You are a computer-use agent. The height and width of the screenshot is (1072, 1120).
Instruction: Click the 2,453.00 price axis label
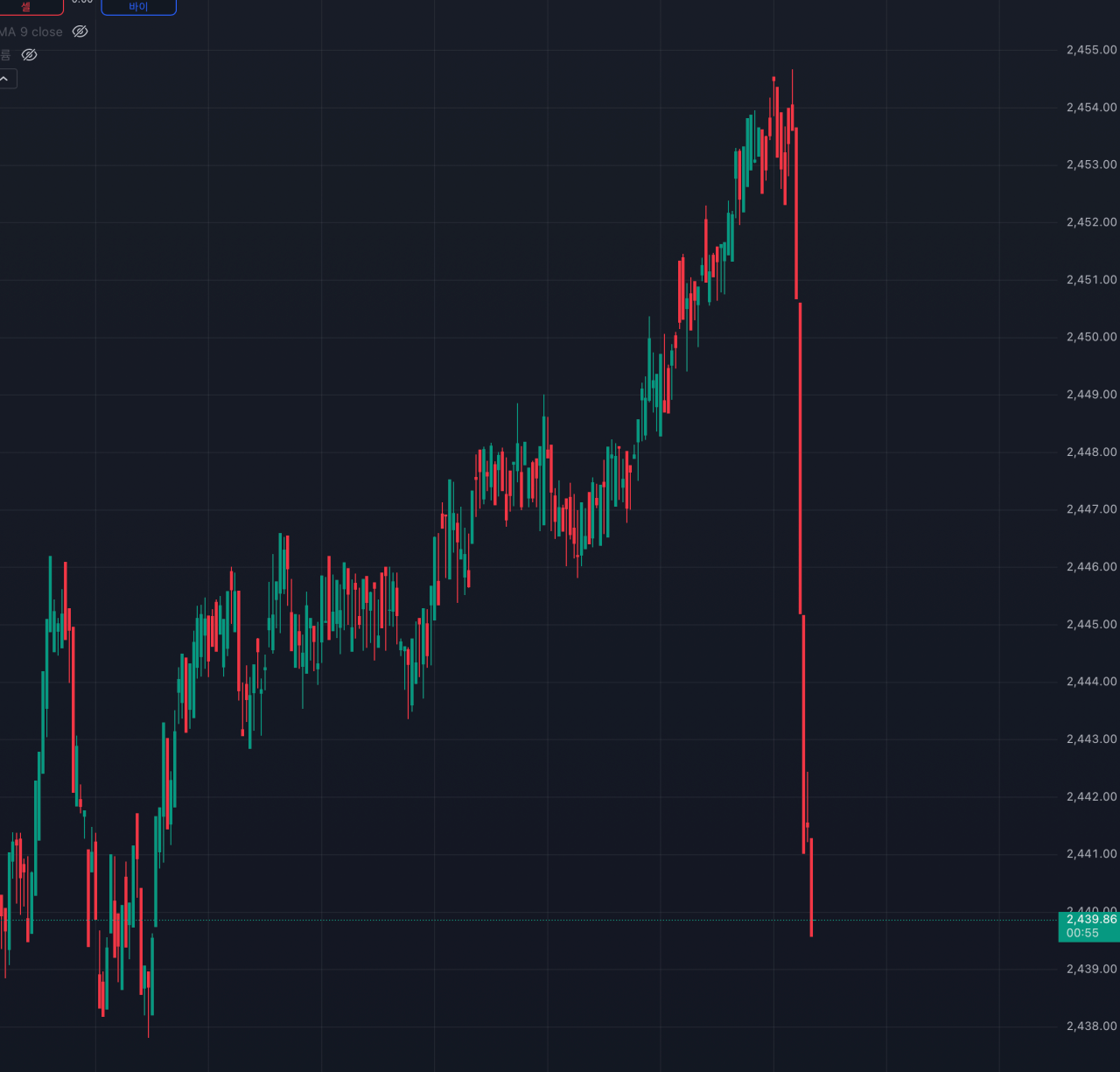tap(1091, 165)
